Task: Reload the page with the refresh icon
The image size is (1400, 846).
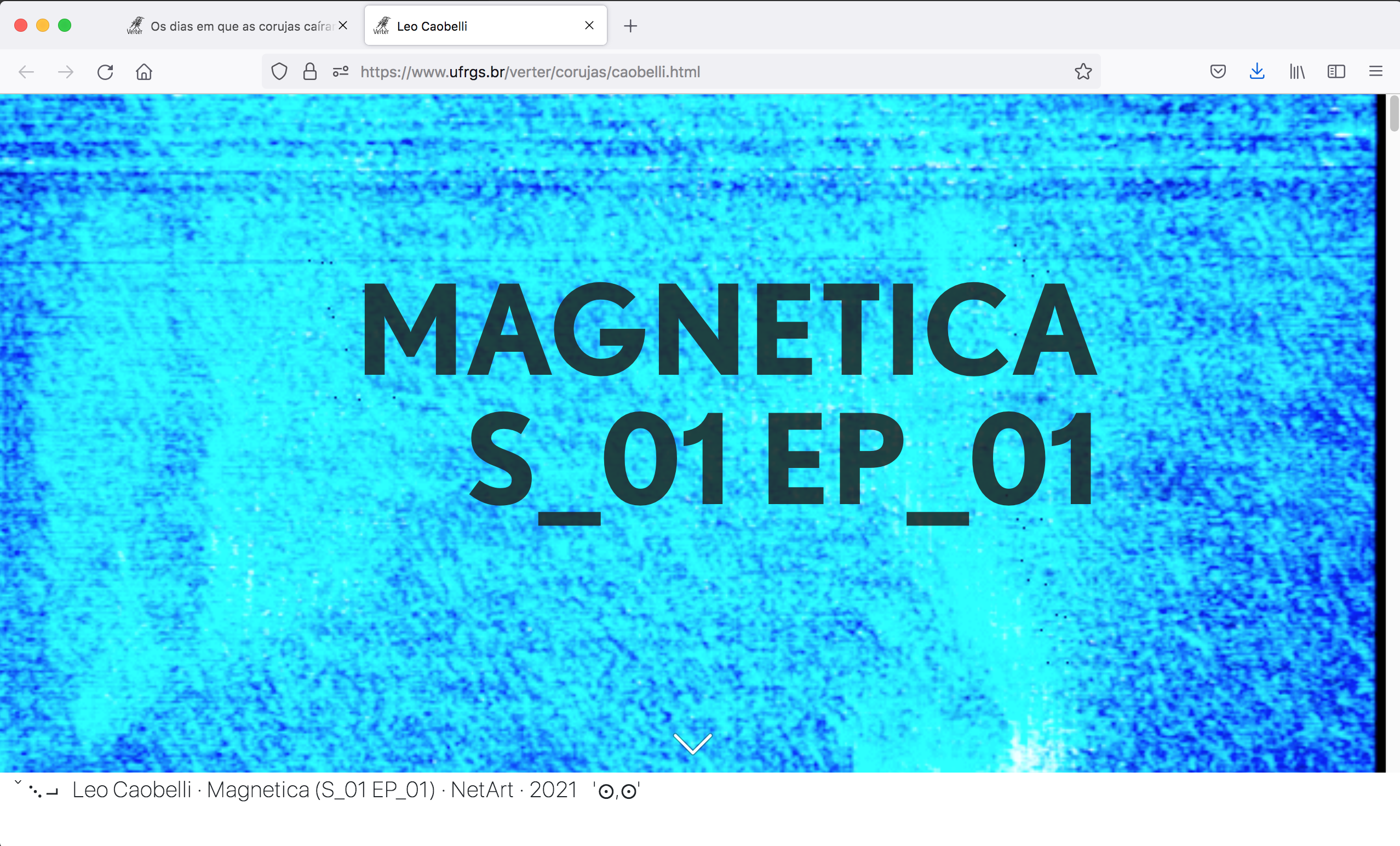Action: click(105, 72)
